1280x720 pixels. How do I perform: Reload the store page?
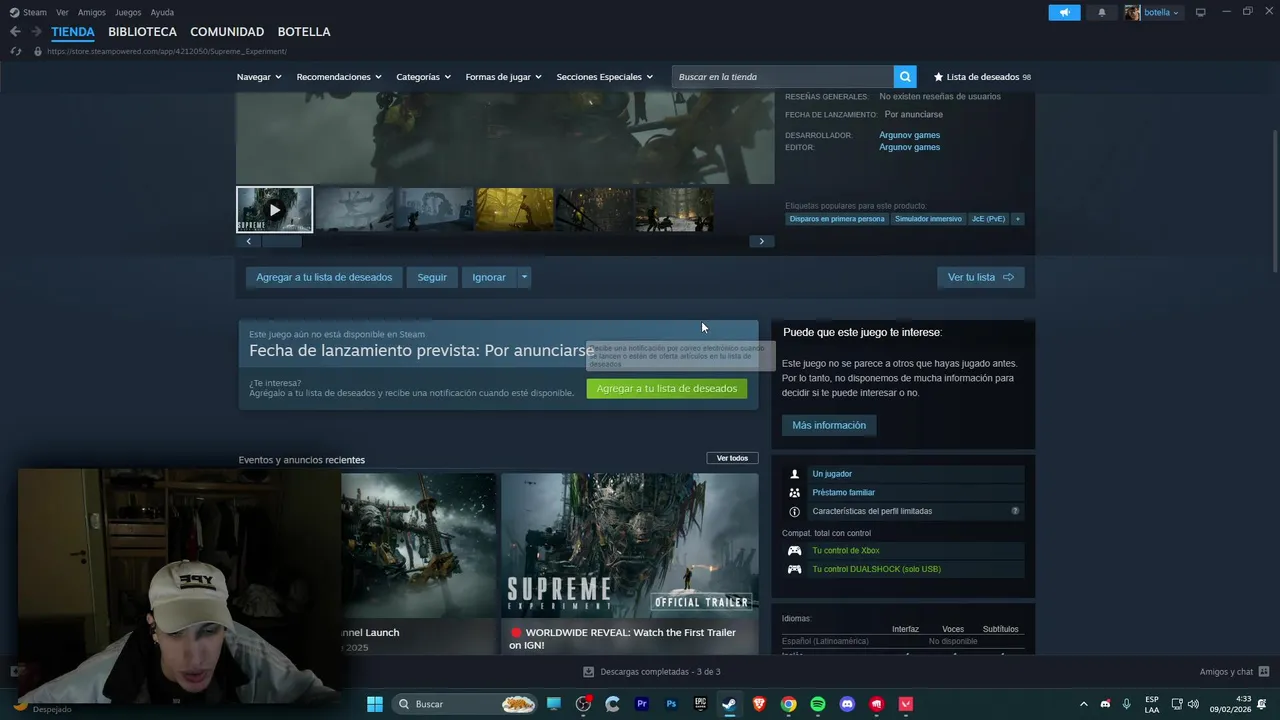click(15, 51)
